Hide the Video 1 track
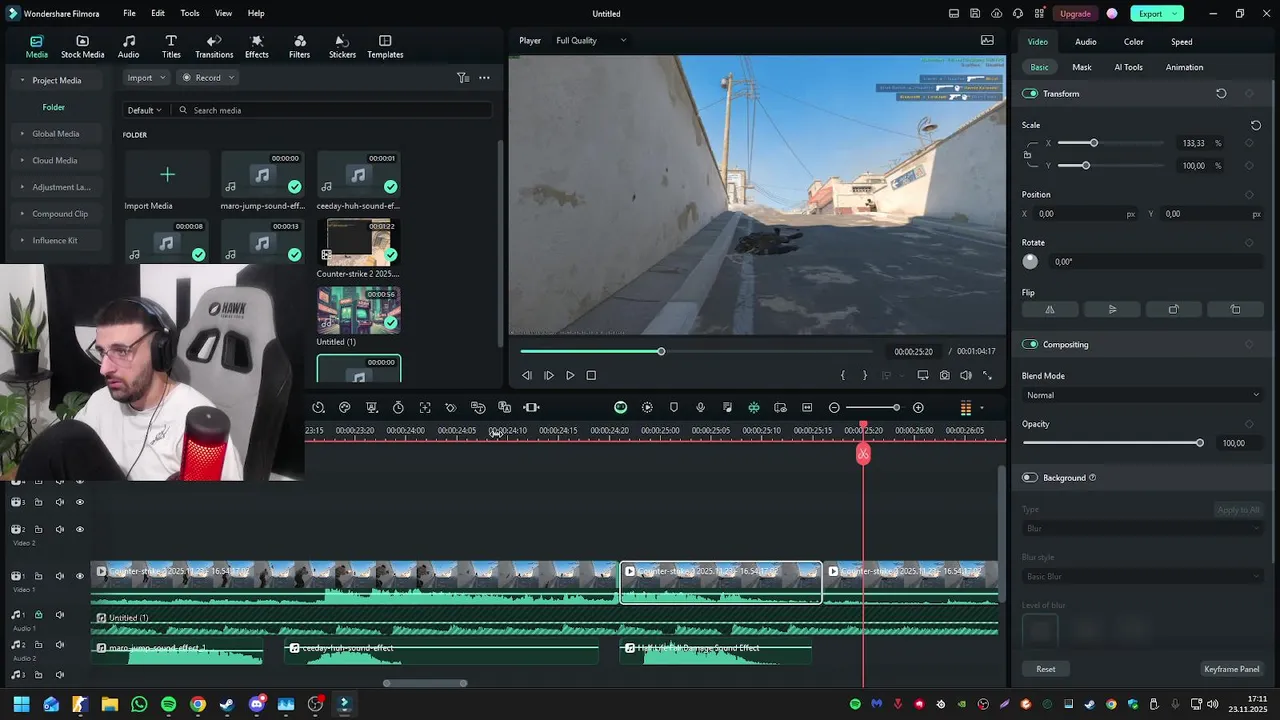 [x=80, y=576]
